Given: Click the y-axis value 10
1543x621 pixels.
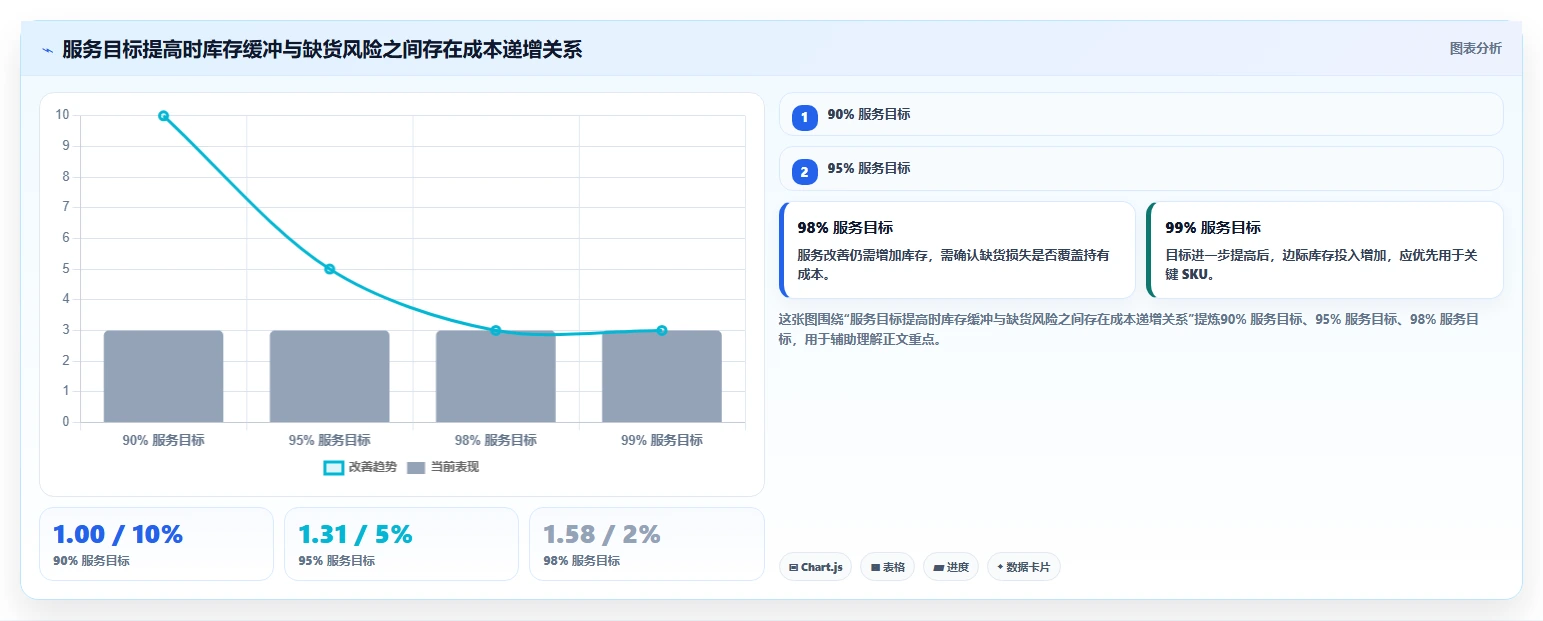Looking at the screenshot, I should (x=63, y=115).
